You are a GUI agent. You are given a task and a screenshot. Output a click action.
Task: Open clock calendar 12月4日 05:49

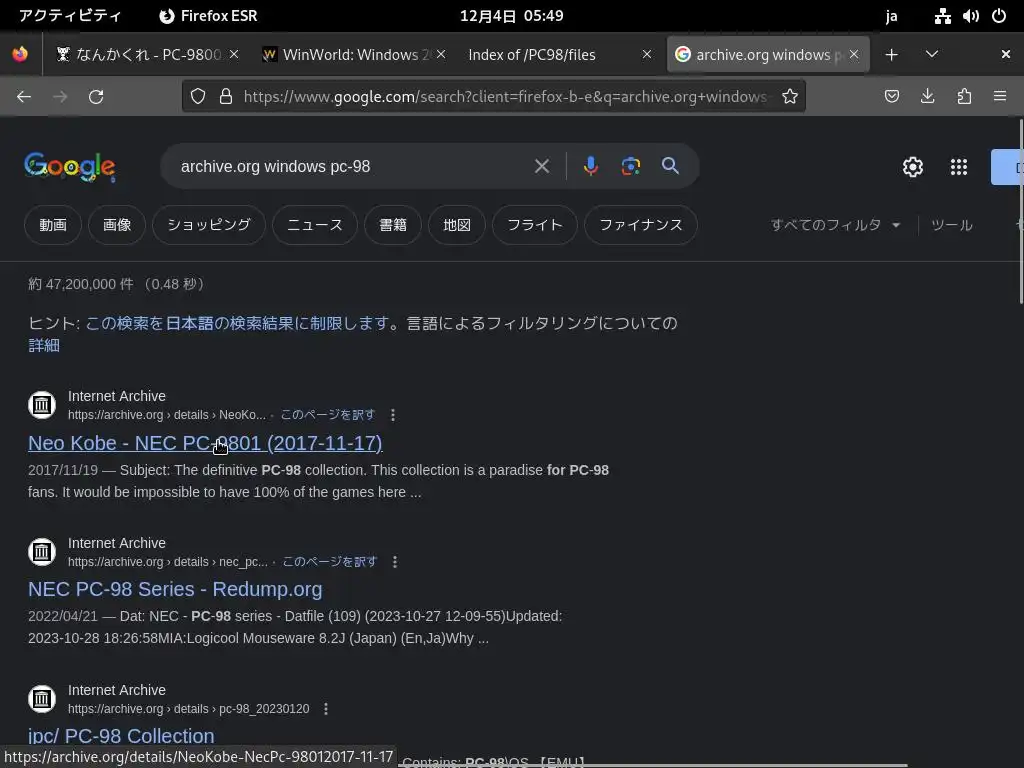click(x=511, y=16)
